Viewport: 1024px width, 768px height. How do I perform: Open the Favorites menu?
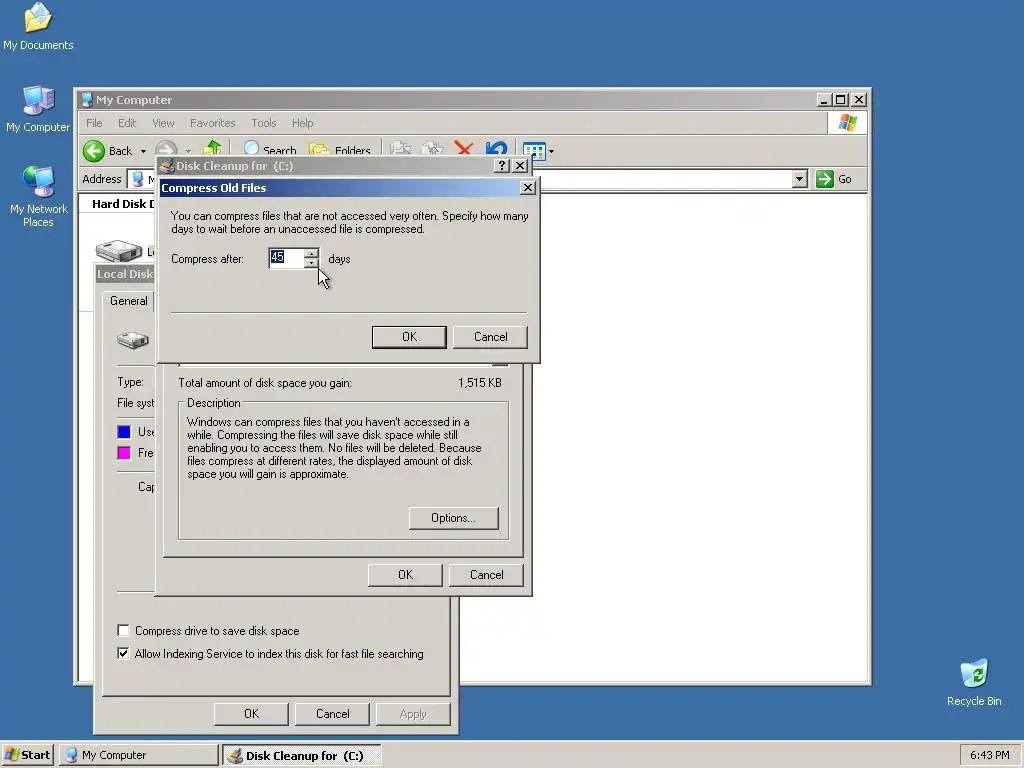(x=212, y=123)
